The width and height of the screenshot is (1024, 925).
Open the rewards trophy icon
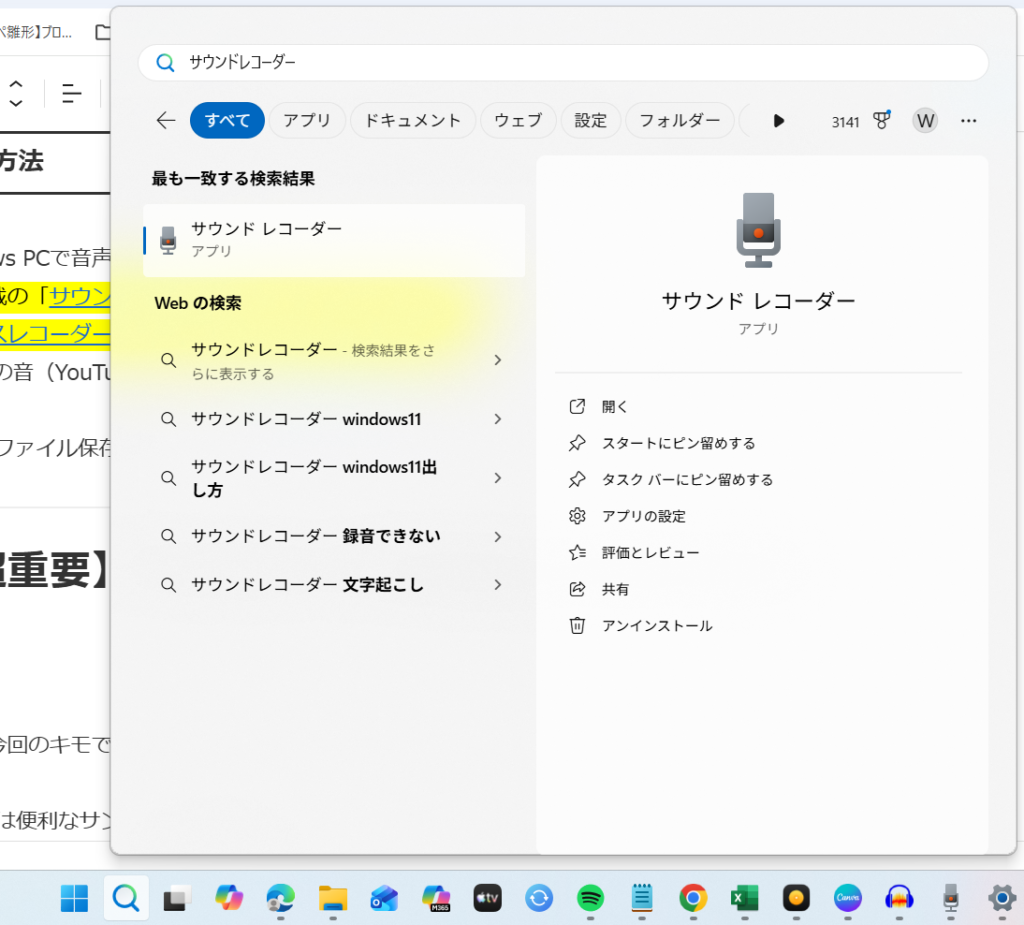[881, 120]
